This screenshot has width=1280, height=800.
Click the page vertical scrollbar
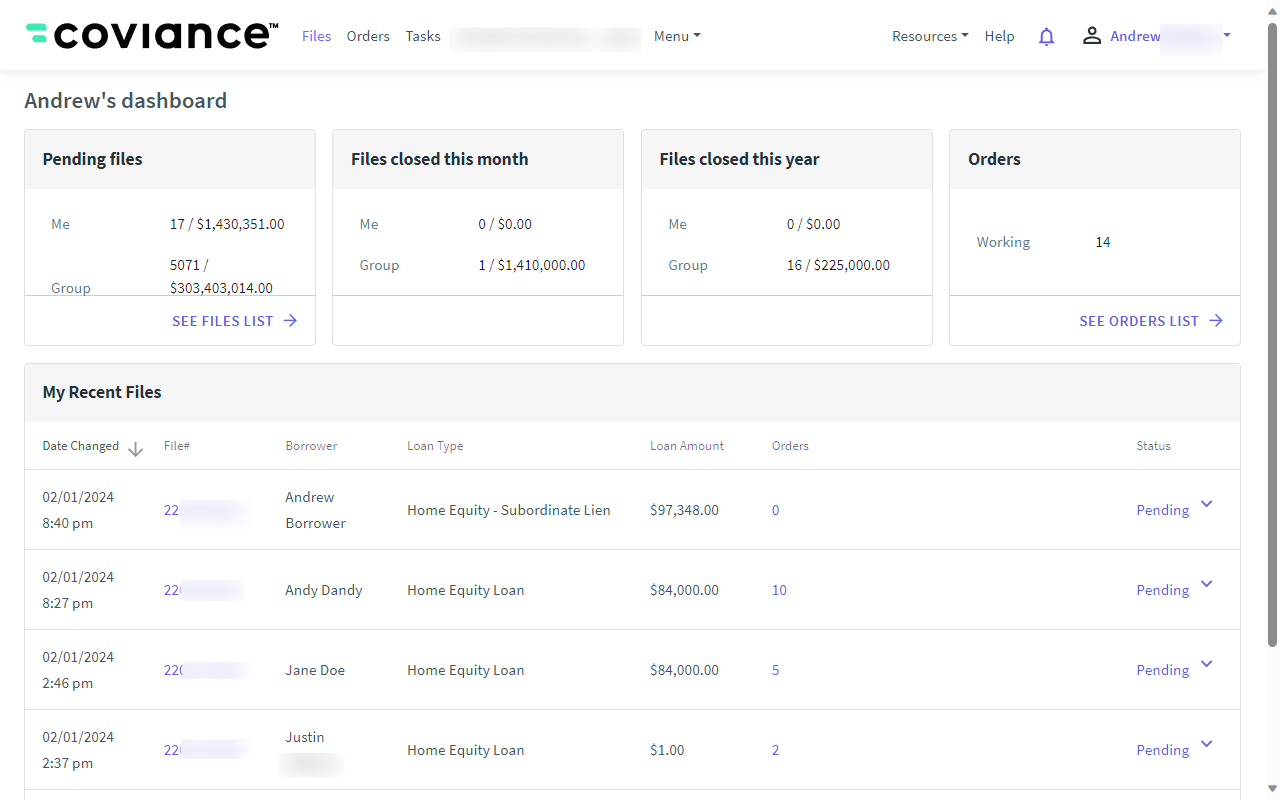point(1272,330)
